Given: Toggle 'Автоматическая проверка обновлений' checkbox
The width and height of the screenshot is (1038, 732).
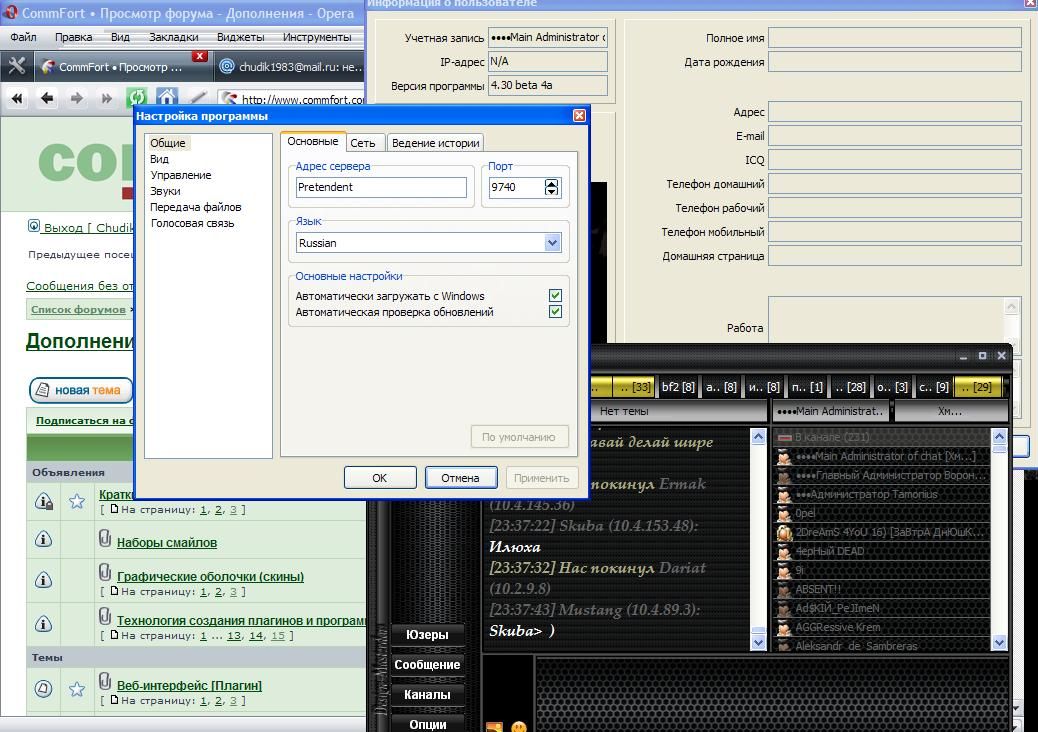Looking at the screenshot, I should tap(555, 312).
